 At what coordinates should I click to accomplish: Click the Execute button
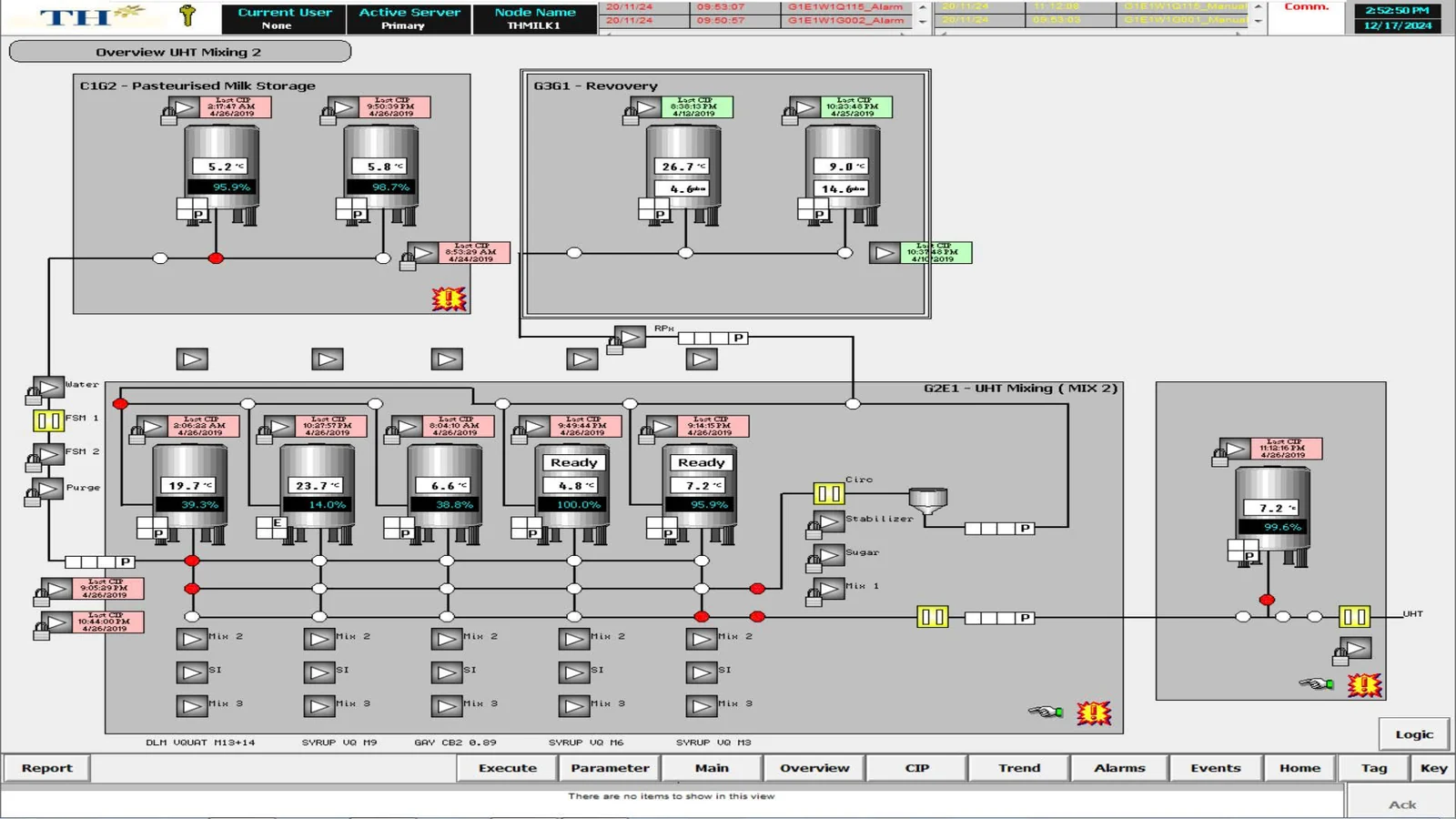pos(508,768)
